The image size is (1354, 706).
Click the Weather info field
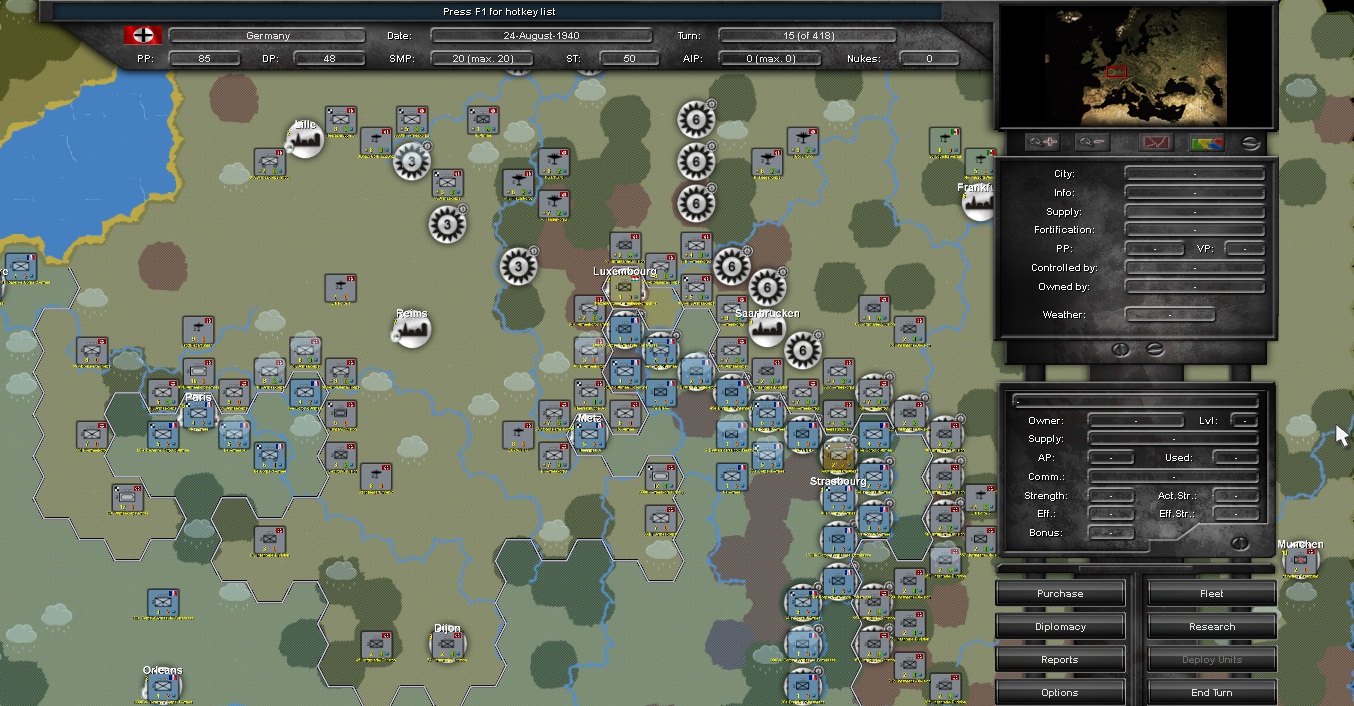[x=1170, y=315]
